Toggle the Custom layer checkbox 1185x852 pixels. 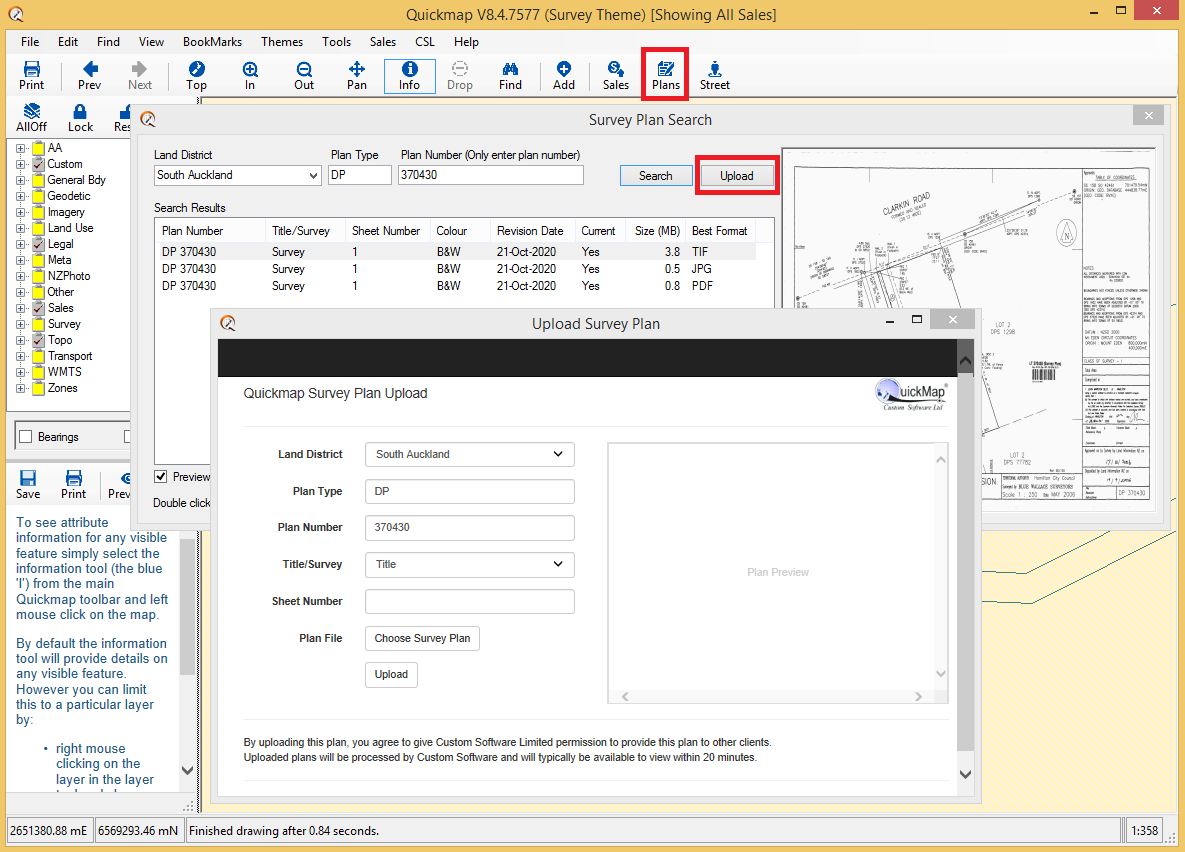tap(39, 164)
